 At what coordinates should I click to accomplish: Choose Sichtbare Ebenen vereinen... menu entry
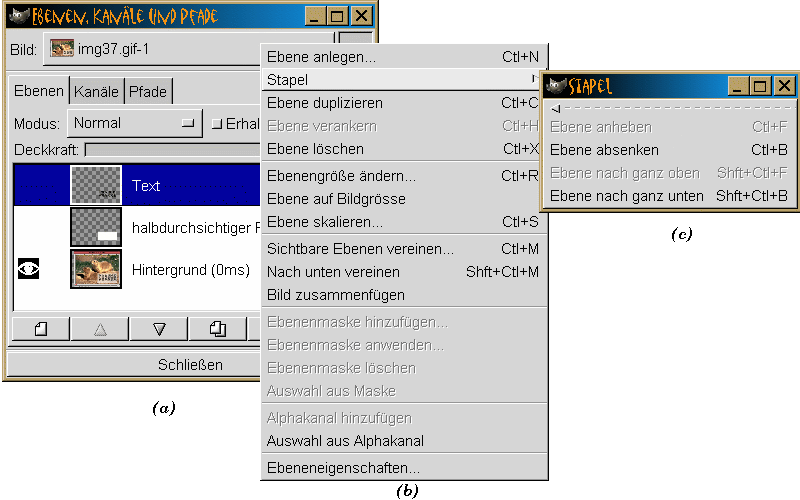click(404, 248)
